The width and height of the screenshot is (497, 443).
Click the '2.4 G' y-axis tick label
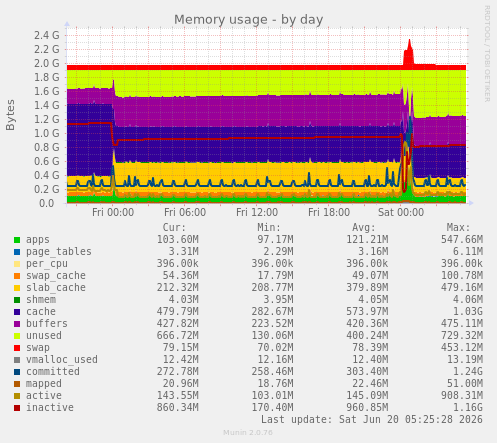47,35
